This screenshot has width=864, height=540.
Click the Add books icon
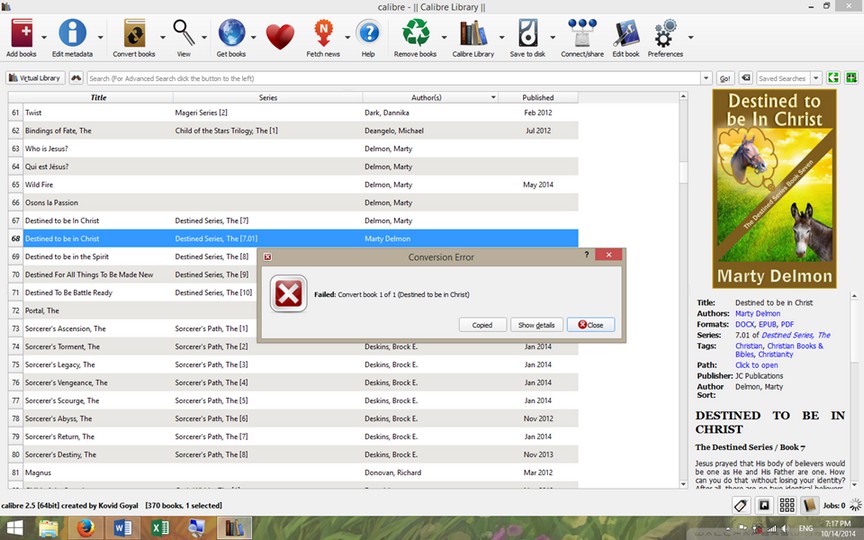(21, 34)
